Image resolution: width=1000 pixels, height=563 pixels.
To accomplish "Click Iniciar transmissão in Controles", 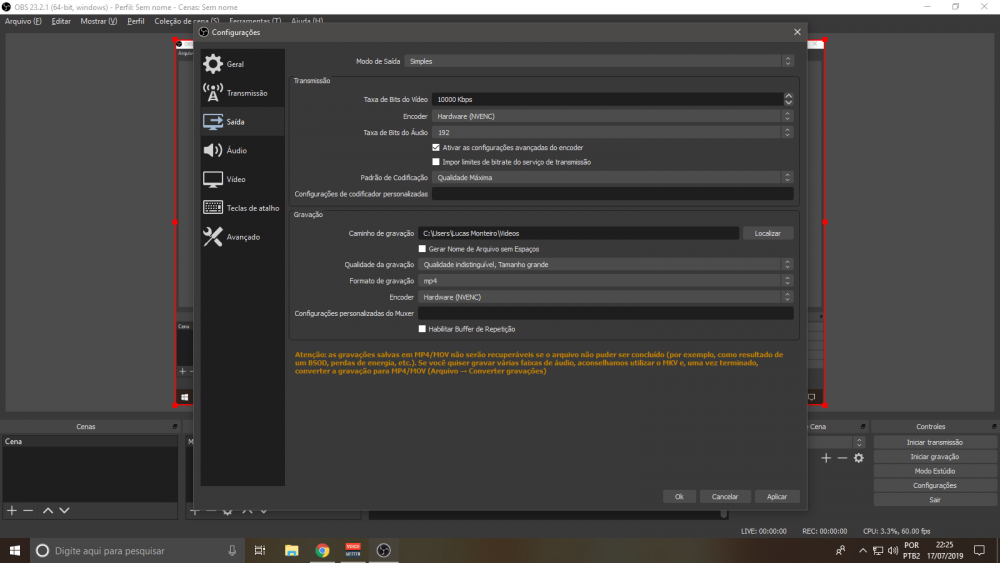I will (x=934, y=442).
